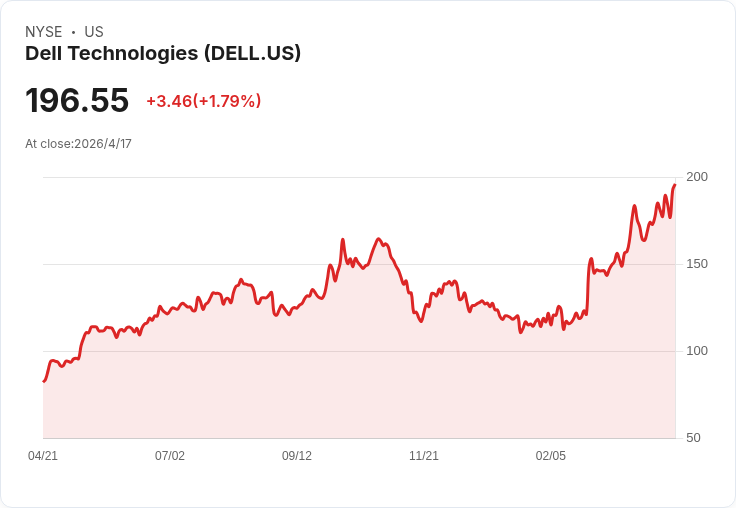This screenshot has height=508, width=736.
Task: Click the 150 y-axis price label
Action: (x=697, y=264)
